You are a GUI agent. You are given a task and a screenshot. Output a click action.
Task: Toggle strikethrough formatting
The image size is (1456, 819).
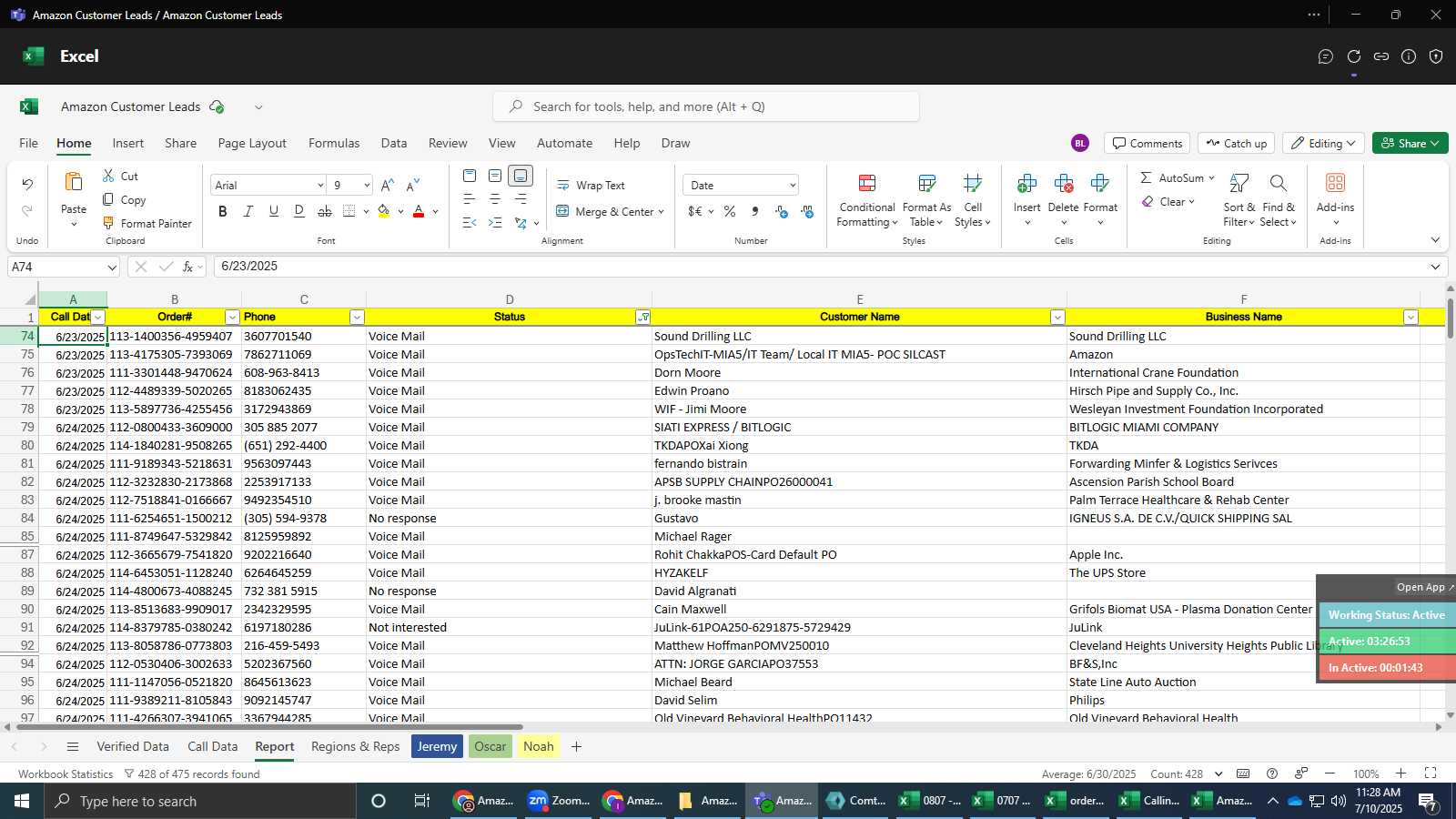[x=325, y=211]
